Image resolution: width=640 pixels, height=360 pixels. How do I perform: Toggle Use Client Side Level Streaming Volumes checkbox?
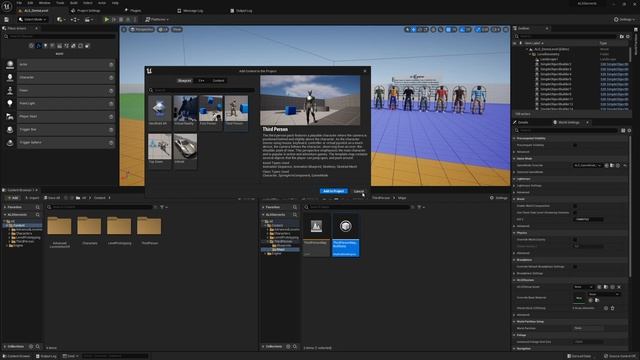[x=575, y=212]
